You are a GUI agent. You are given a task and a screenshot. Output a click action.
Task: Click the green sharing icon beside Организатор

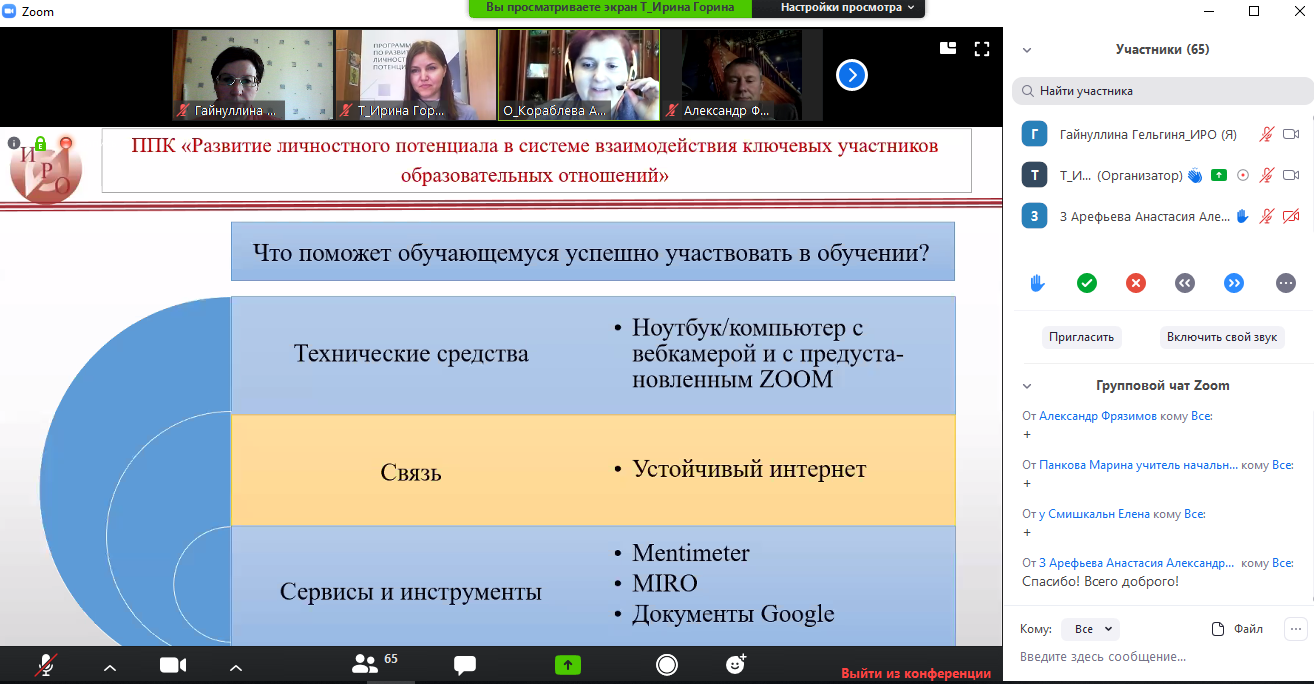point(1218,175)
